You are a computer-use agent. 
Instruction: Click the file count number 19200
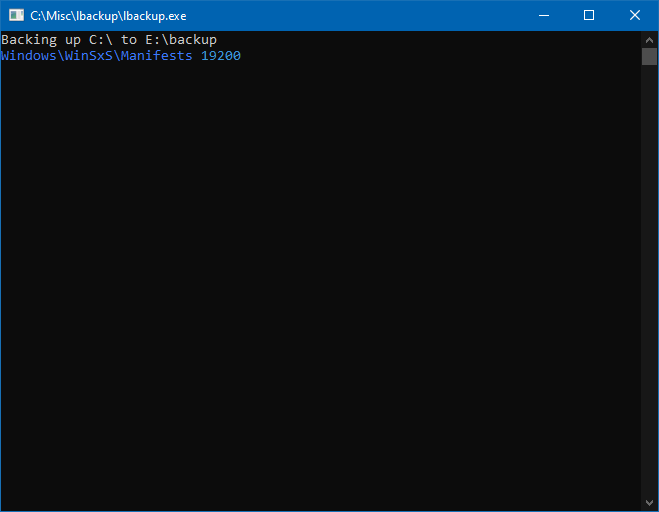(221, 56)
